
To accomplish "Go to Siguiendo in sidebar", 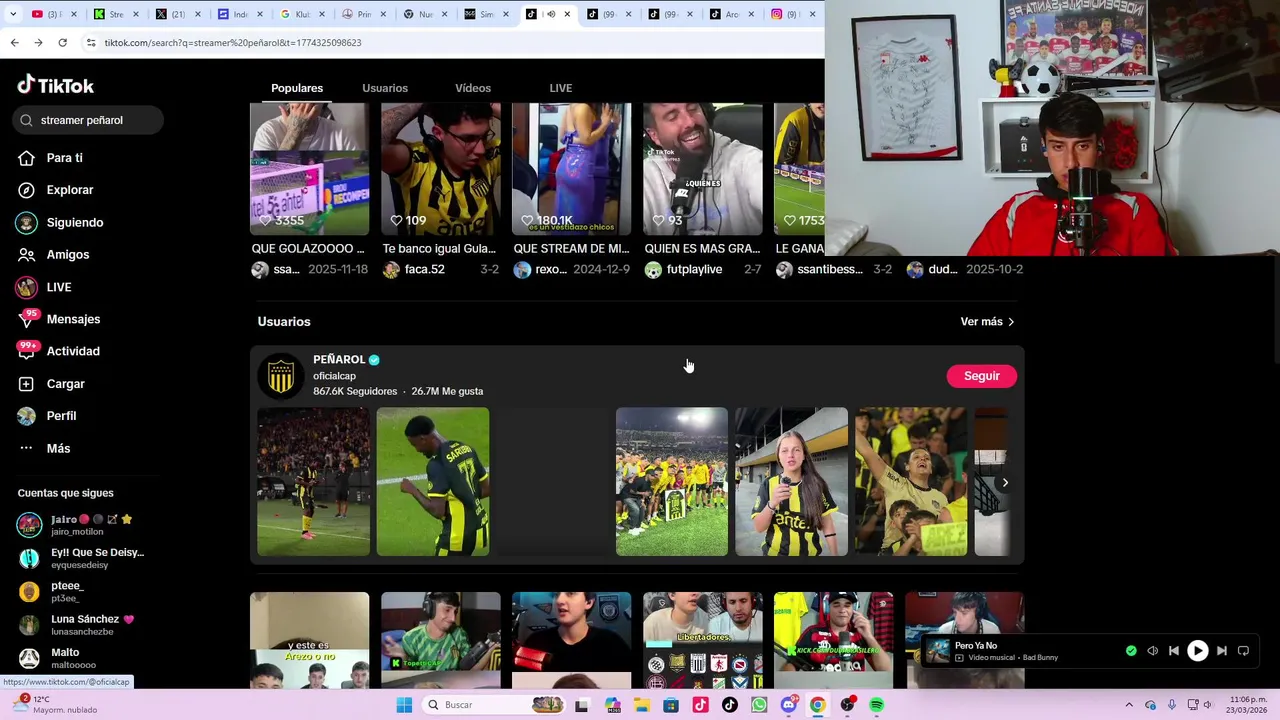I will coord(60,222).
